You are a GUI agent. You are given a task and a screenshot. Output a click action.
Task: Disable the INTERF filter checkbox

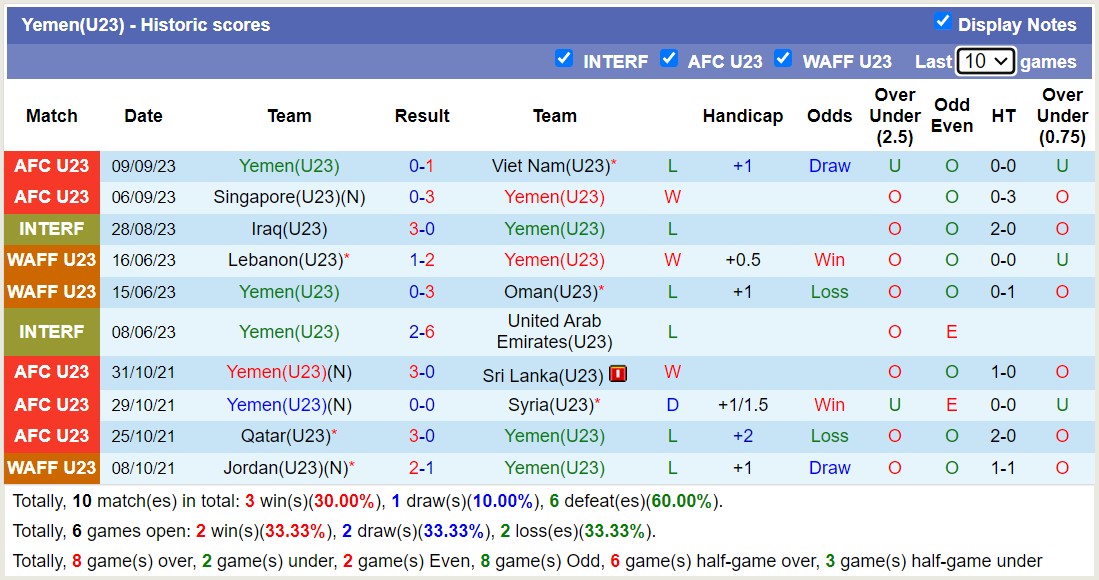(564, 59)
